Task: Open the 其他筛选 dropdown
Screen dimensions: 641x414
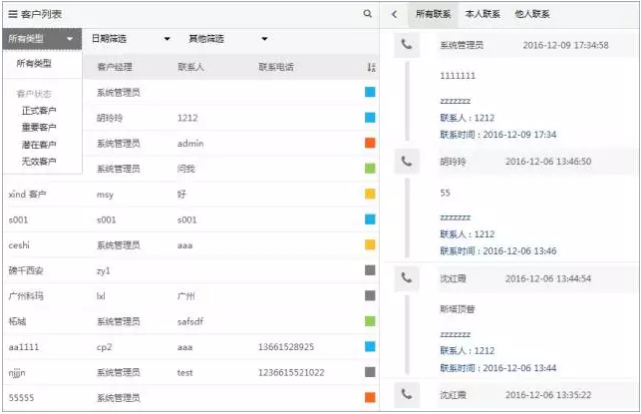Action: coord(228,39)
